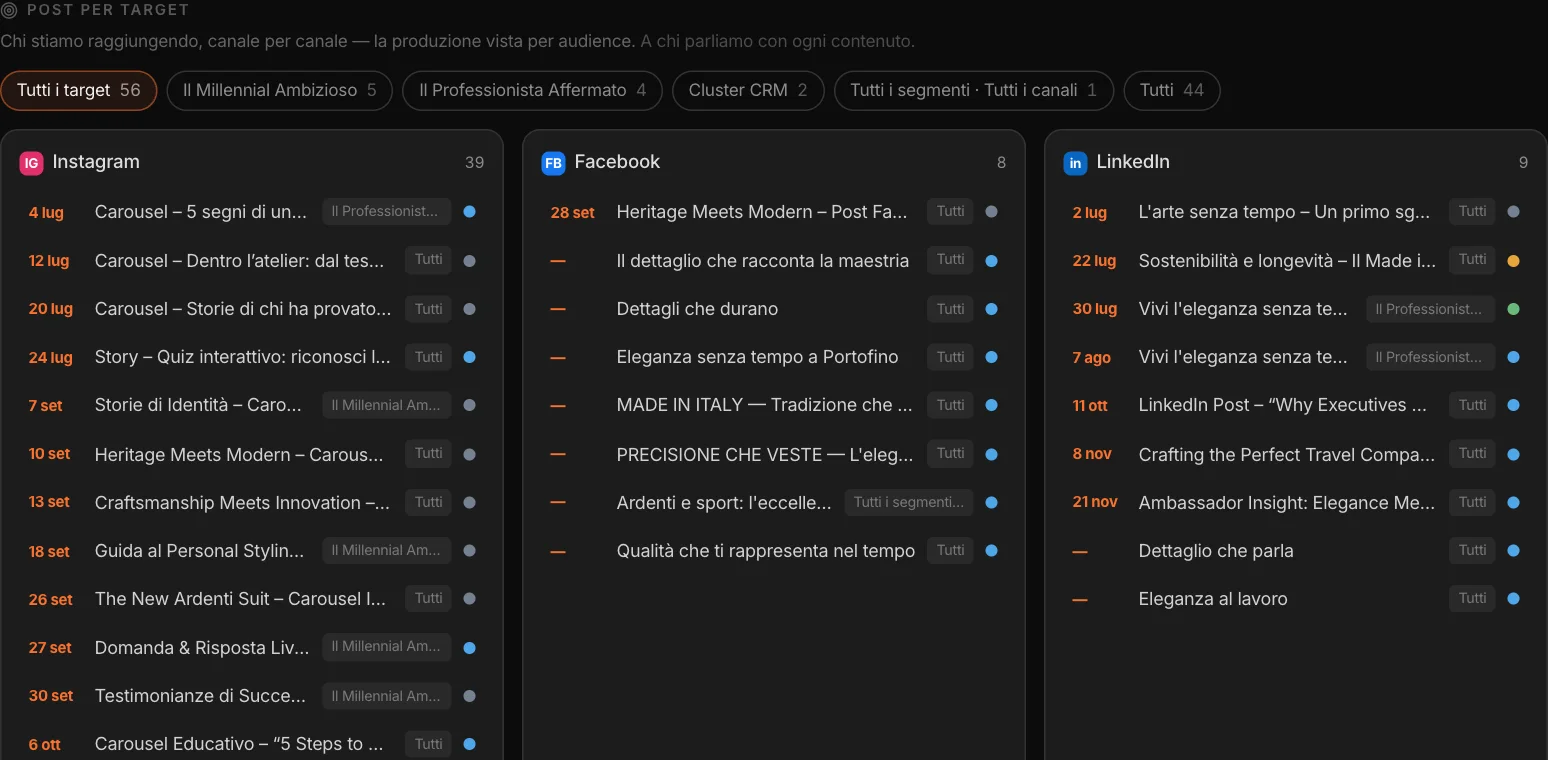Click the Instagram IG channel icon
Image resolution: width=1548 pixels, height=760 pixels.
31,163
